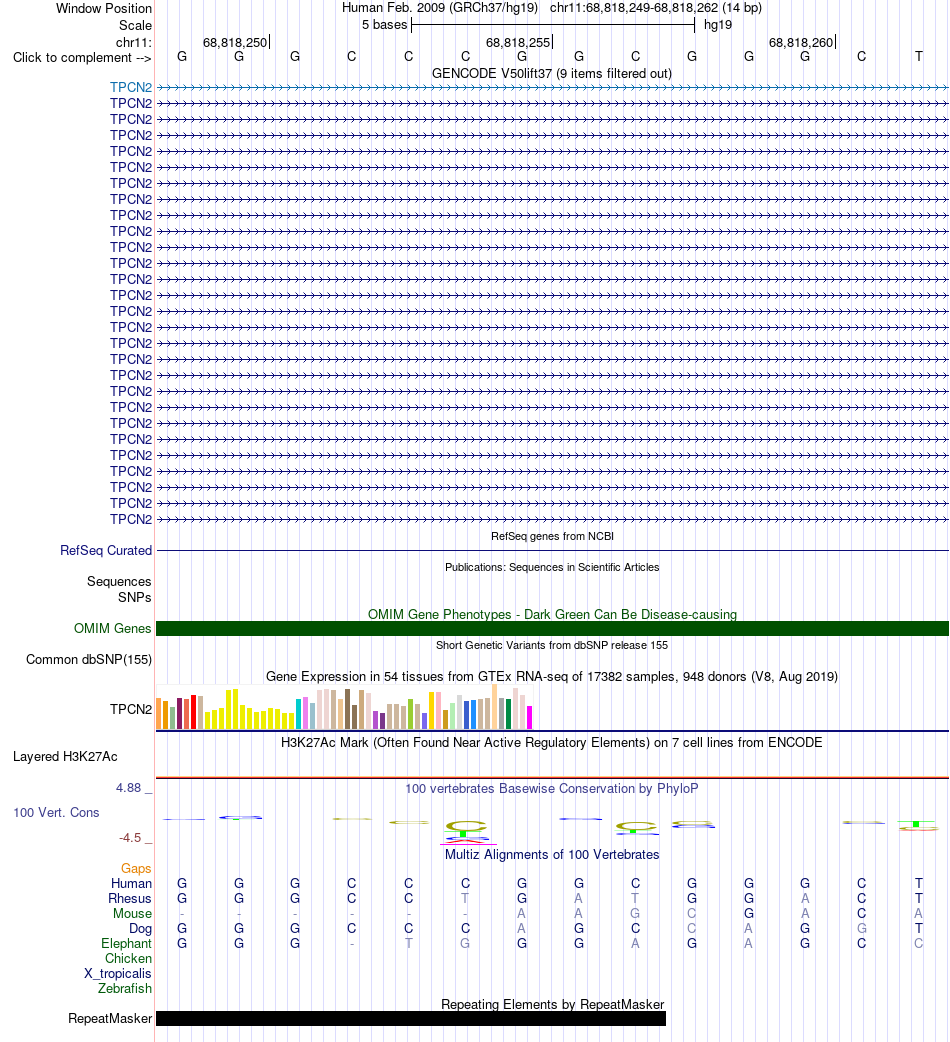Click the "chr11:" ruler label
The image size is (950, 1042).
point(134,43)
